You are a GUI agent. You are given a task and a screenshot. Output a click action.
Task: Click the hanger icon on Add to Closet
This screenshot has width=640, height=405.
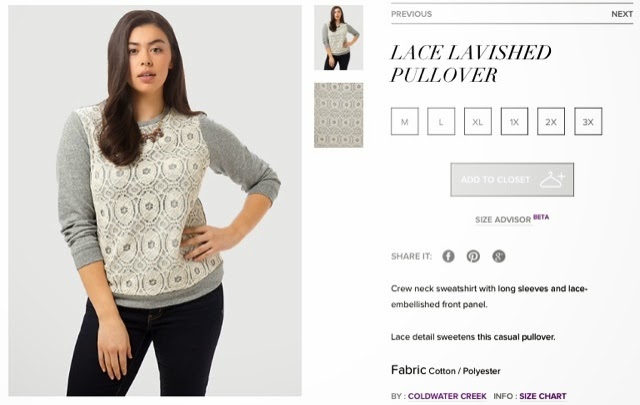coord(552,180)
